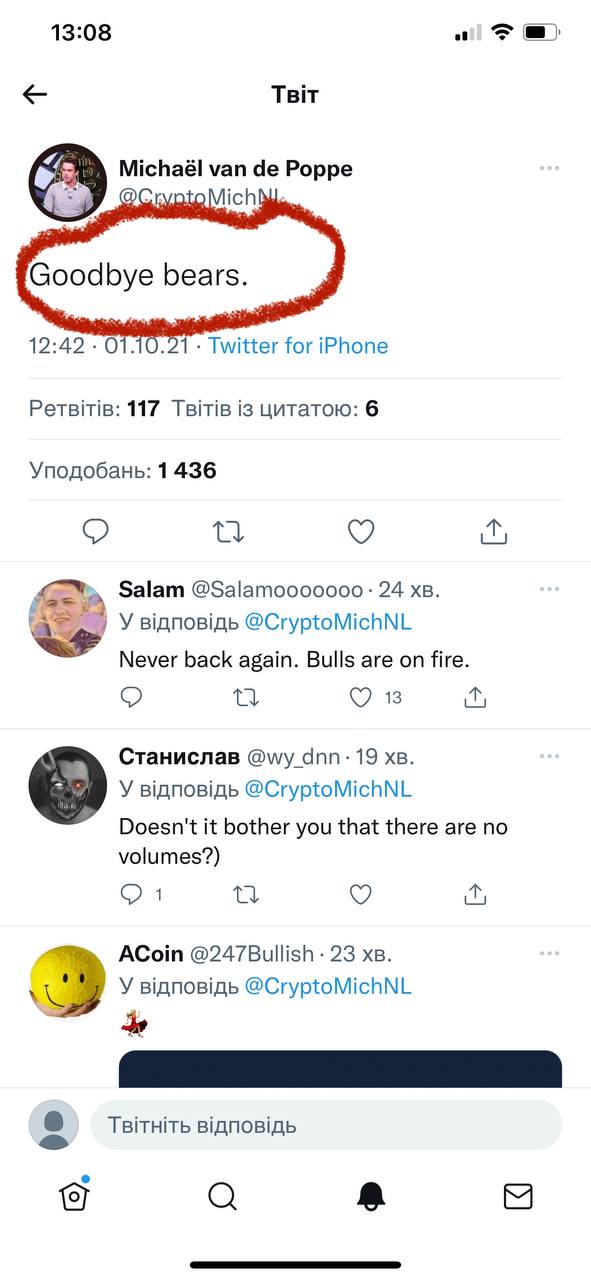Open more options on Salam's reply
591x1280 pixels.
(549, 589)
